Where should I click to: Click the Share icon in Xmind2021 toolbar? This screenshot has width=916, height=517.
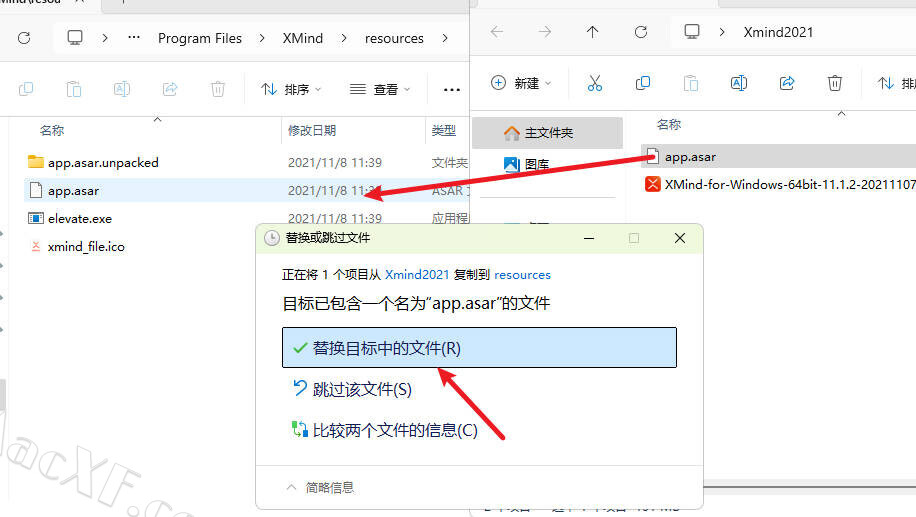(x=787, y=83)
